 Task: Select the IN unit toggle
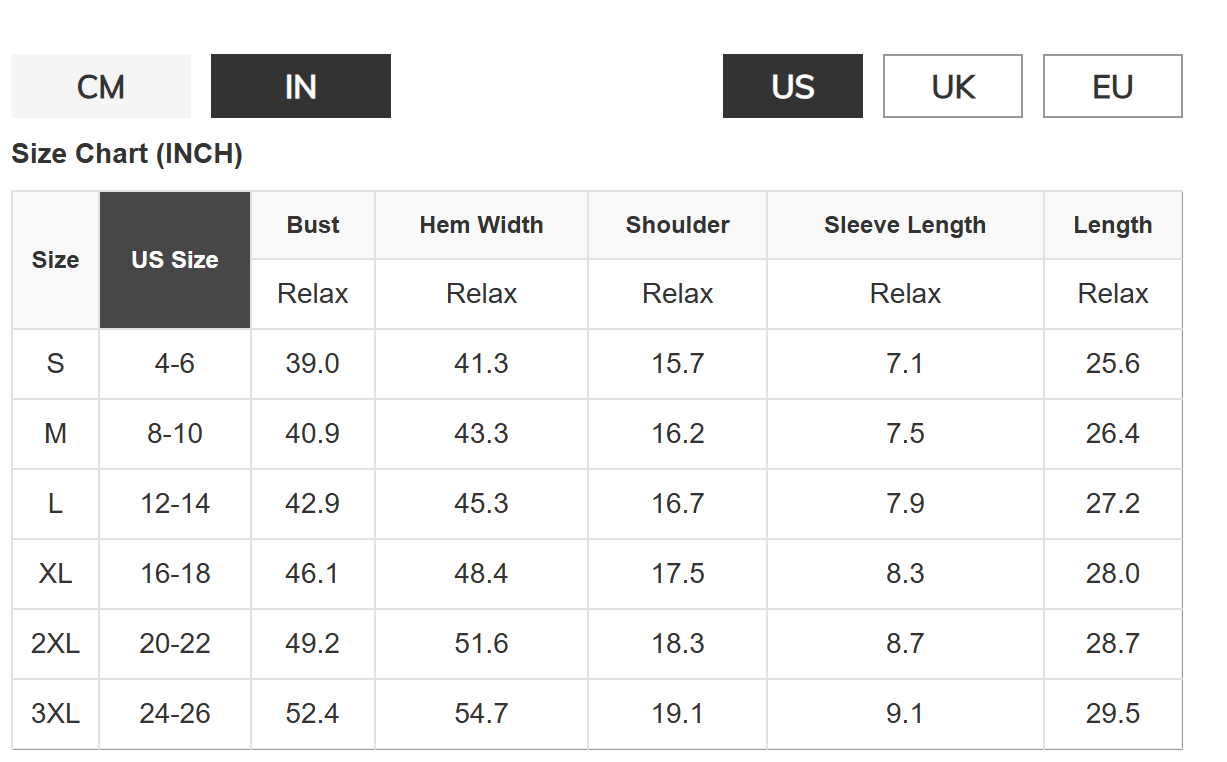[300, 87]
